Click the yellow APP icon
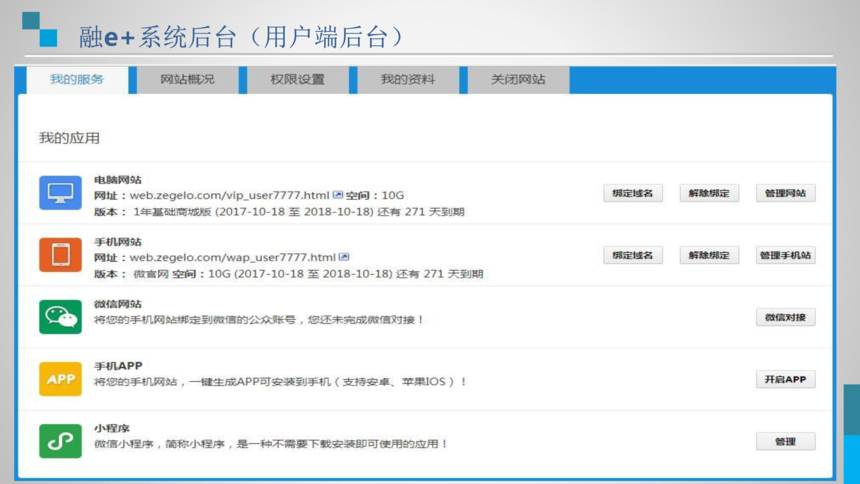This screenshot has height=484, width=860. 60,379
